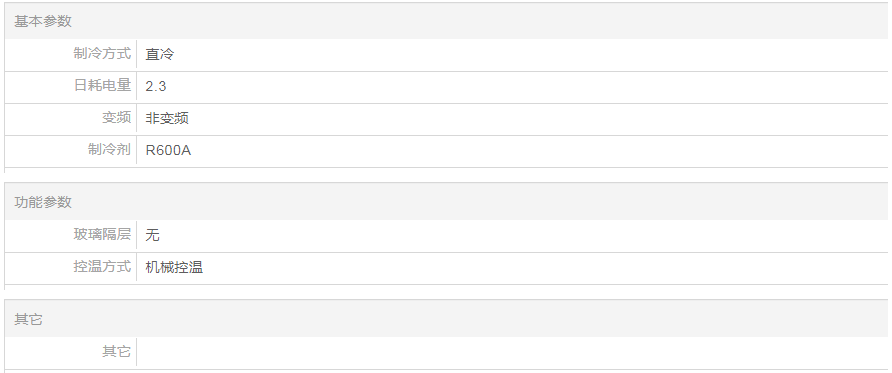The width and height of the screenshot is (892, 373).
Task: Click the blank area of 制冷剂 row
Action: [539, 151]
